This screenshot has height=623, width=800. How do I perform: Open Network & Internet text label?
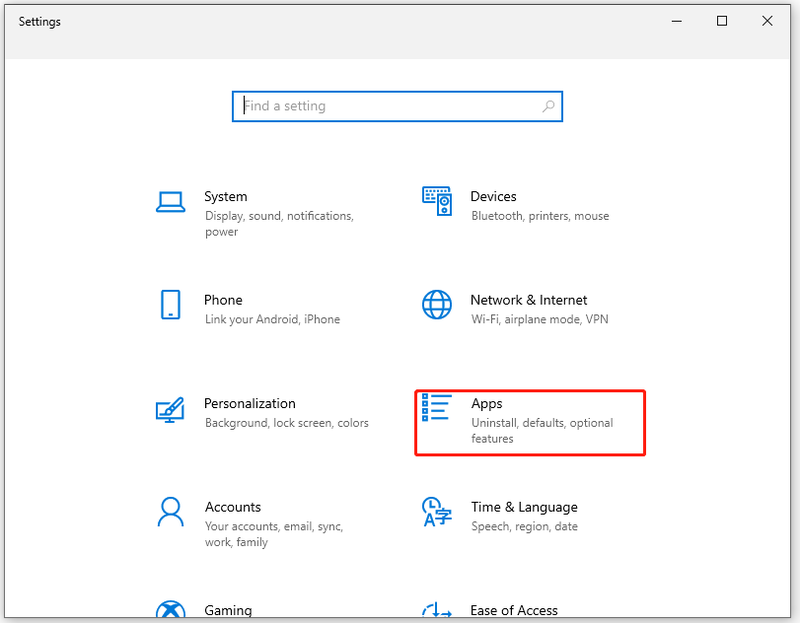(x=529, y=300)
